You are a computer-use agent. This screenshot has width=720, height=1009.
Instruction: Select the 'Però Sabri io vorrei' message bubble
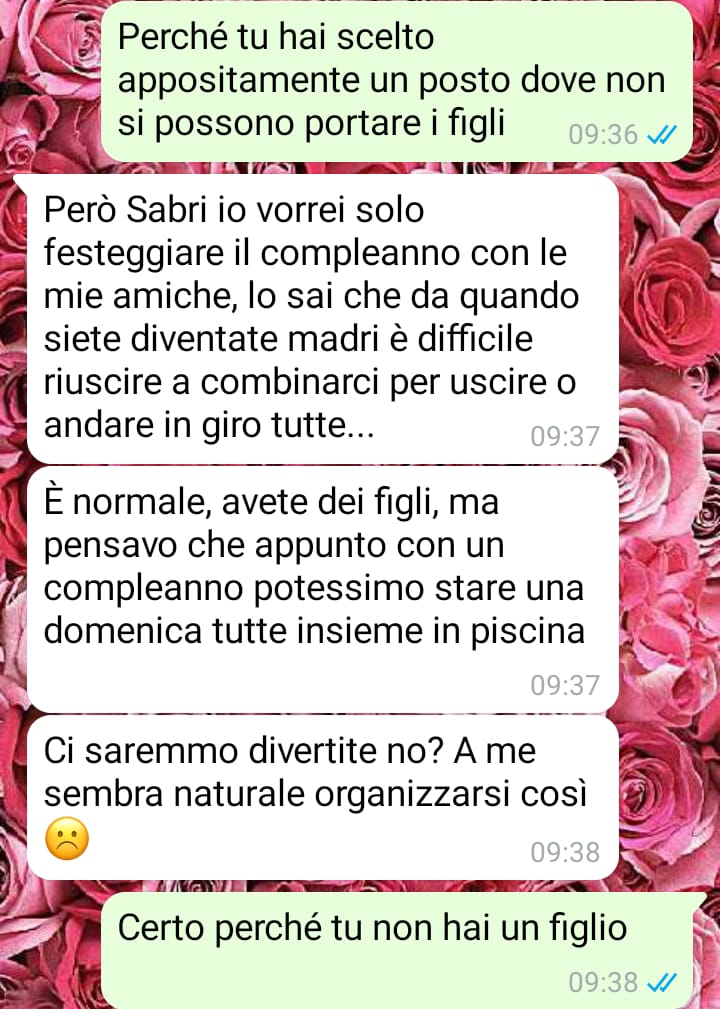click(x=322, y=319)
